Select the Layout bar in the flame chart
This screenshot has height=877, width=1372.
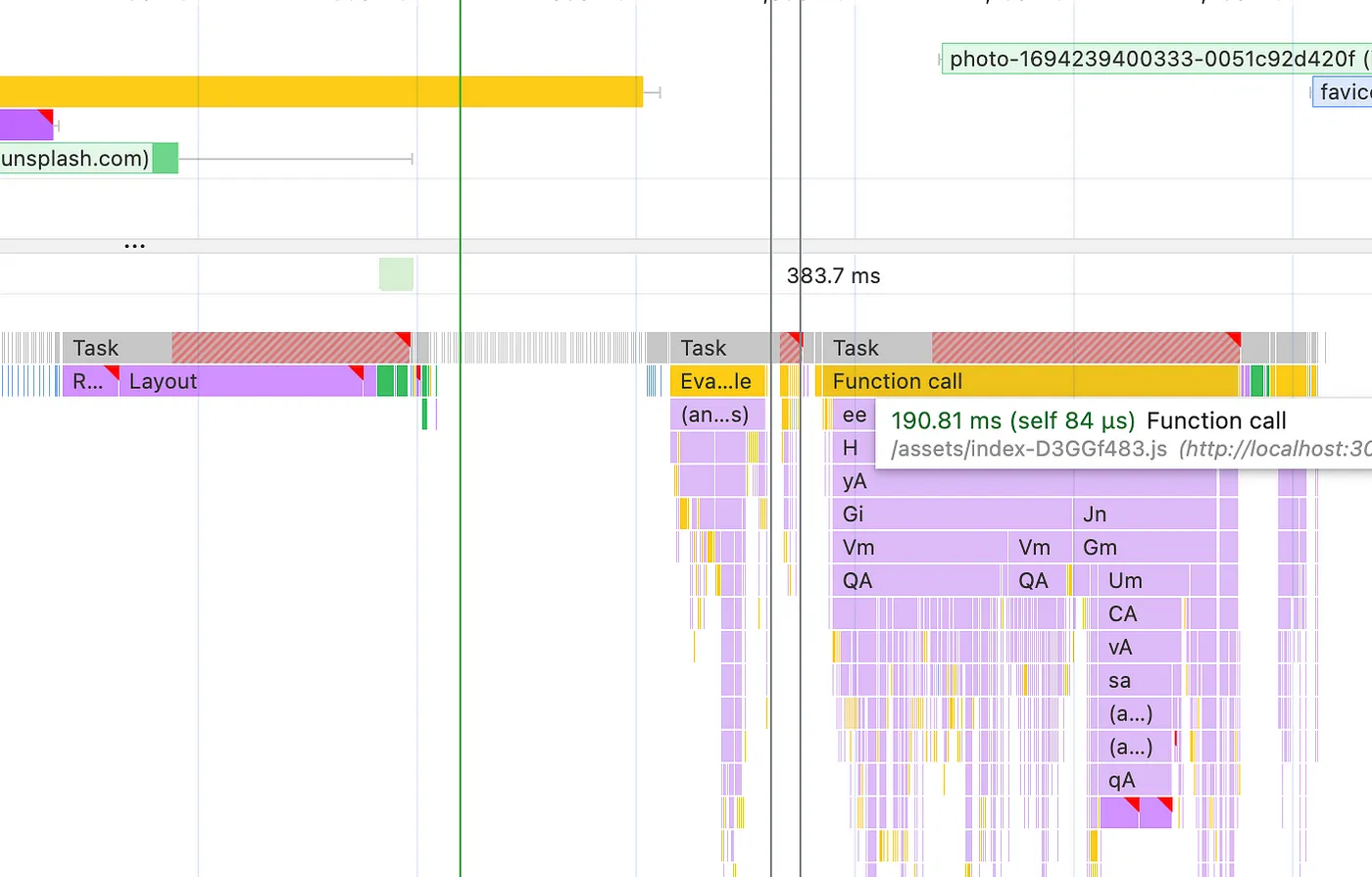tap(241, 381)
